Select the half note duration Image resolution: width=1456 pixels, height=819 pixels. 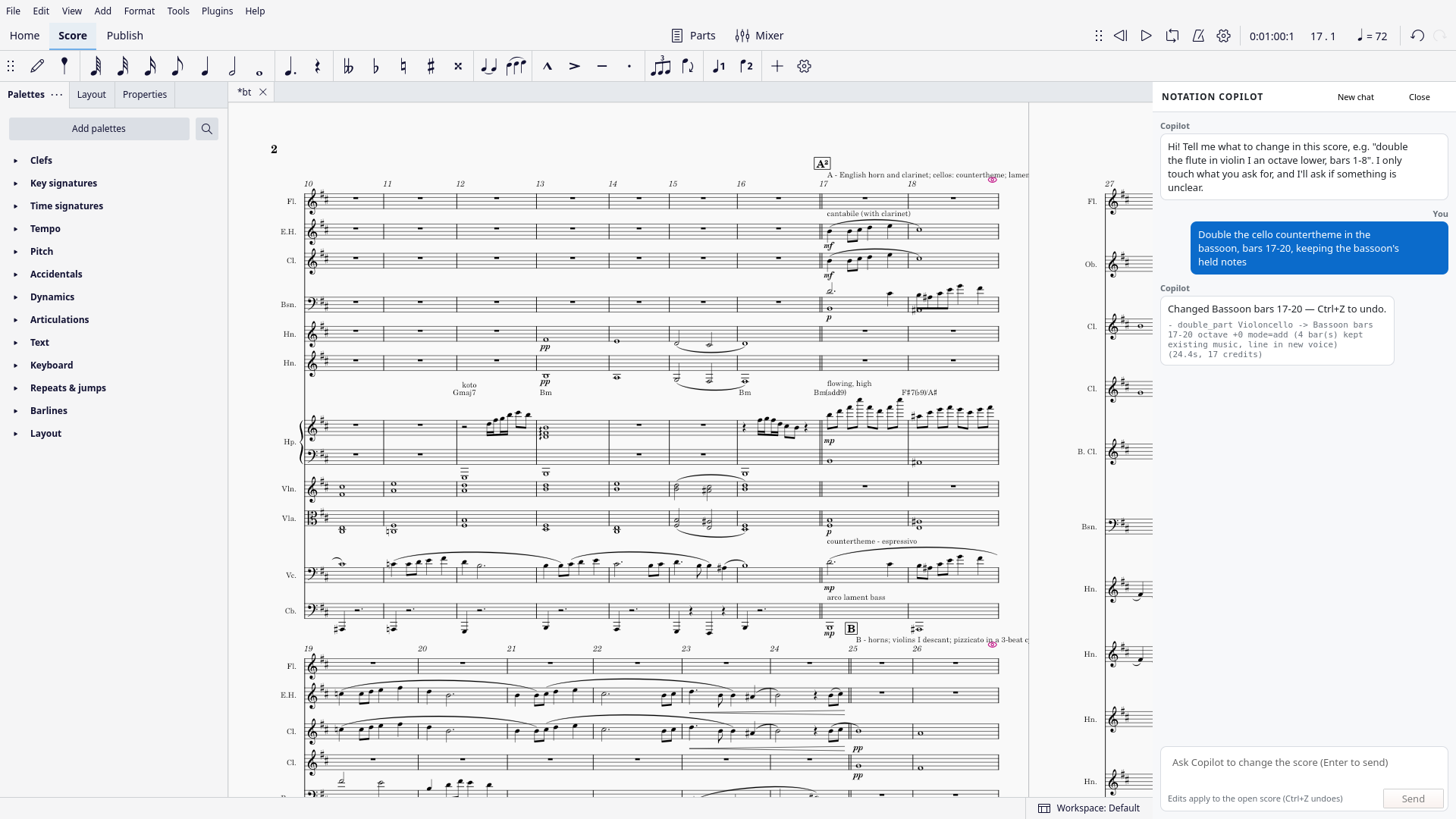[x=232, y=67]
